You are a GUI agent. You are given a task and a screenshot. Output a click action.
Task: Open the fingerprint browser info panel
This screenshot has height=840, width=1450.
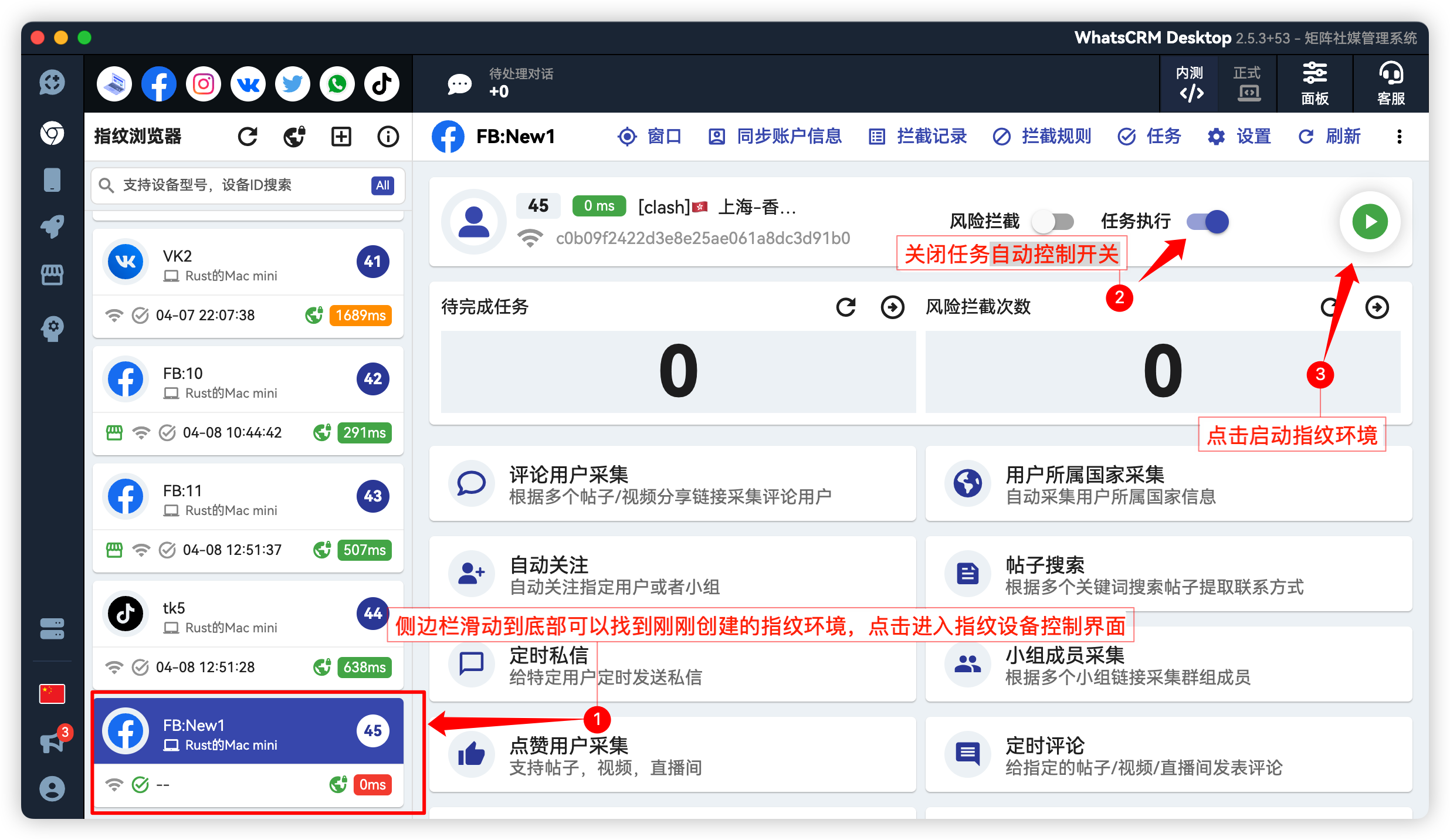(387, 136)
